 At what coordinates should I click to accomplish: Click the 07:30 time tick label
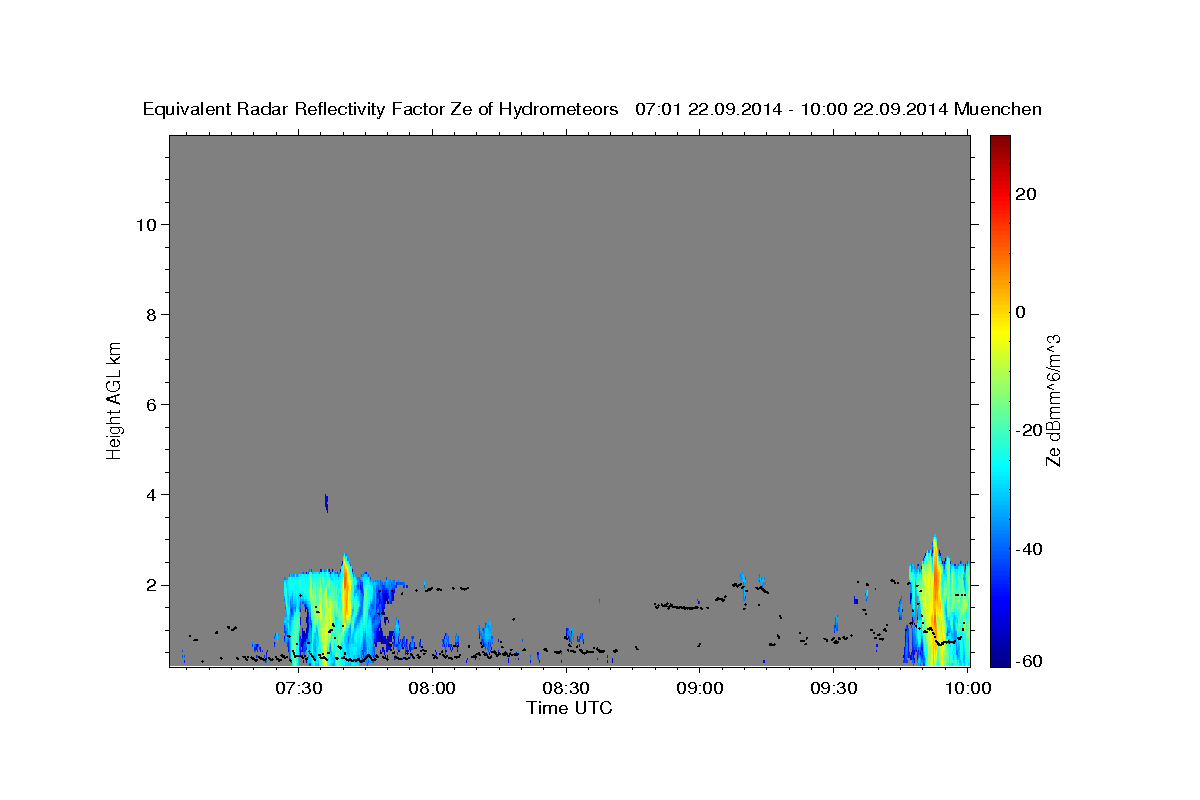tap(298, 688)
